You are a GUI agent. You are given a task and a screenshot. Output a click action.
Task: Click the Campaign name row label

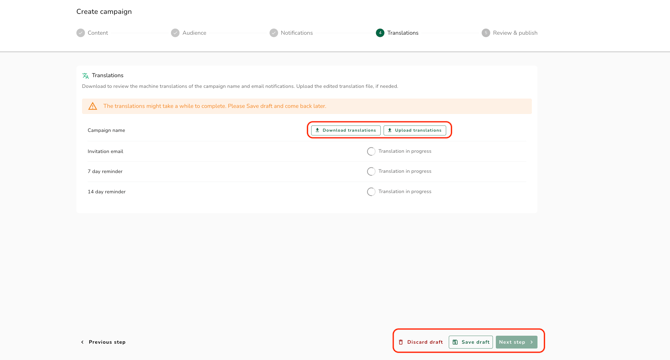[x=106, y=130]
